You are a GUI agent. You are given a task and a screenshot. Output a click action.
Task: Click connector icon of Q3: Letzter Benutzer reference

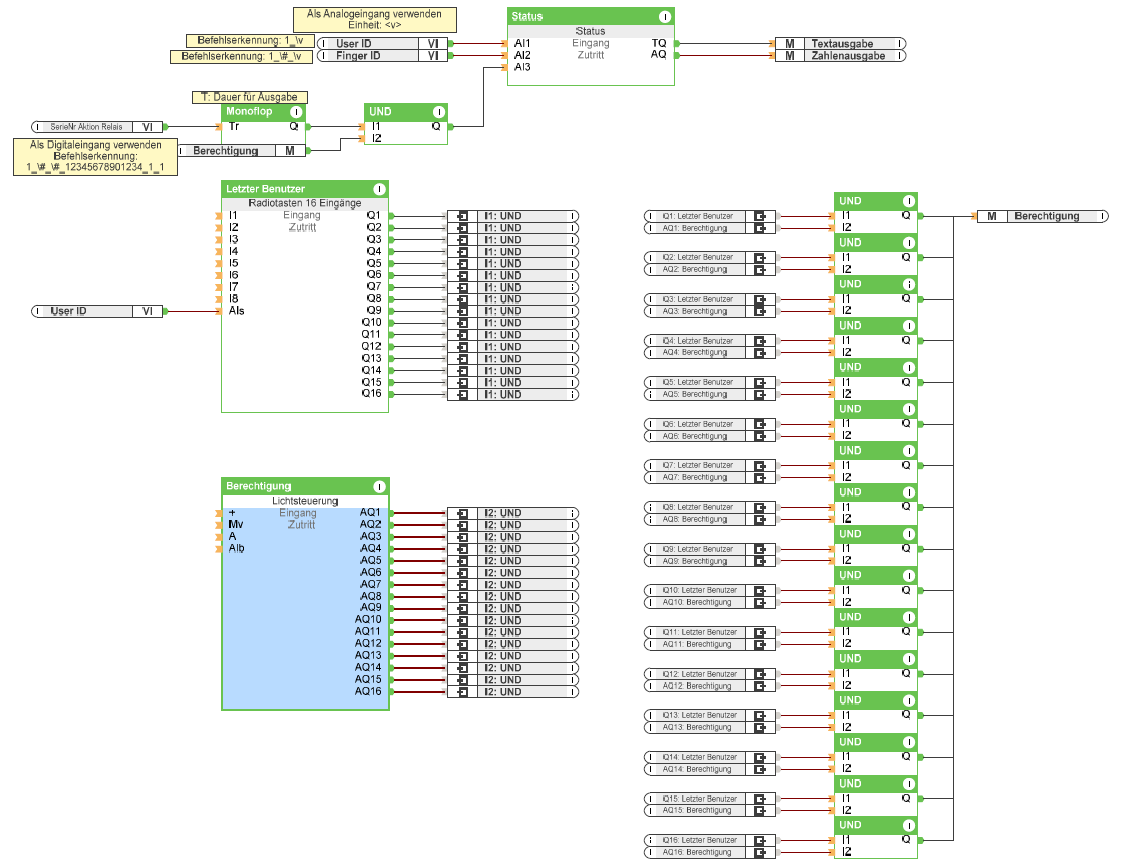pyautogui.click(x=761, y=299)
